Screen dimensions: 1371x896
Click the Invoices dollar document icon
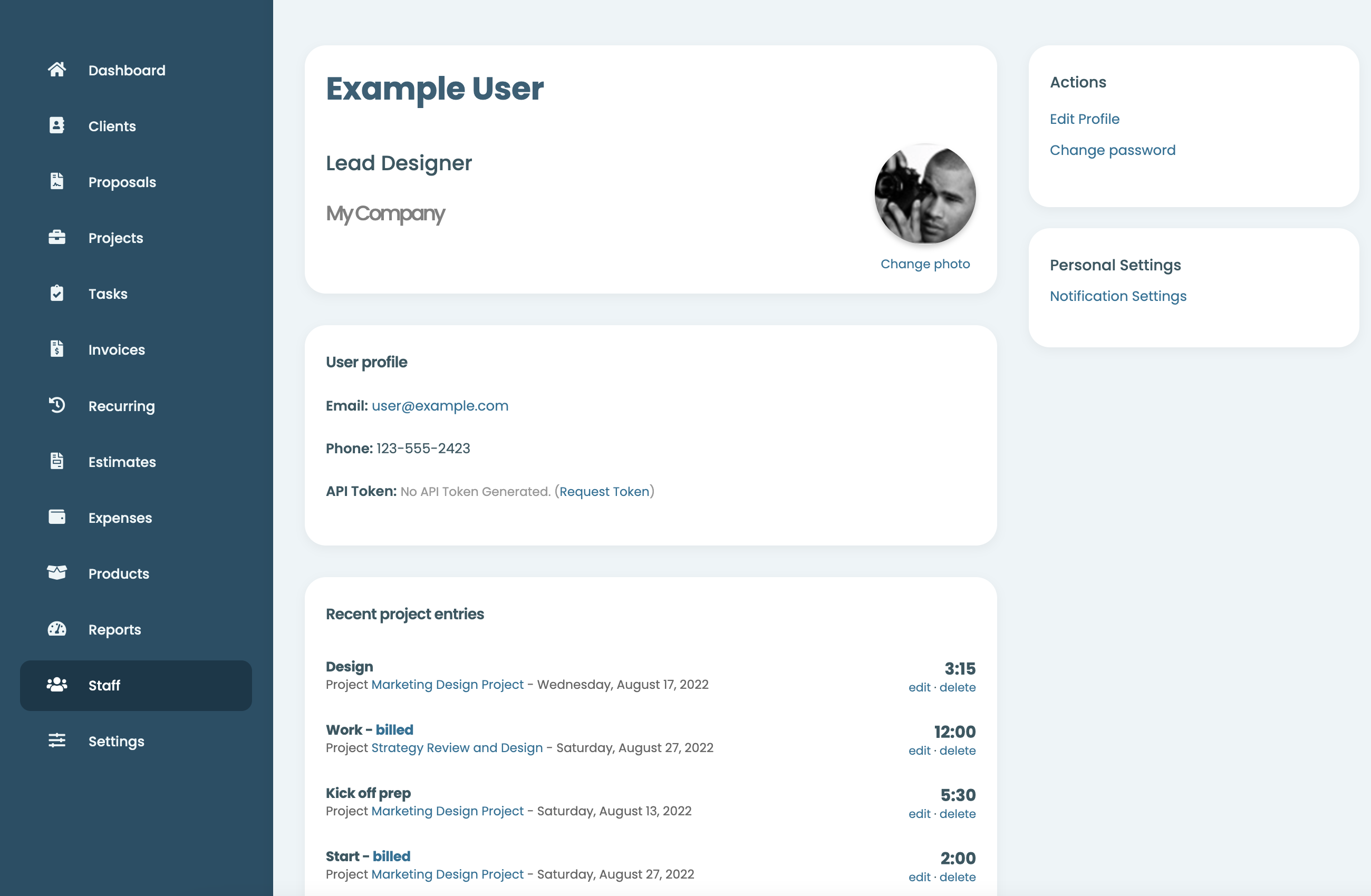[x=56, y=349]
